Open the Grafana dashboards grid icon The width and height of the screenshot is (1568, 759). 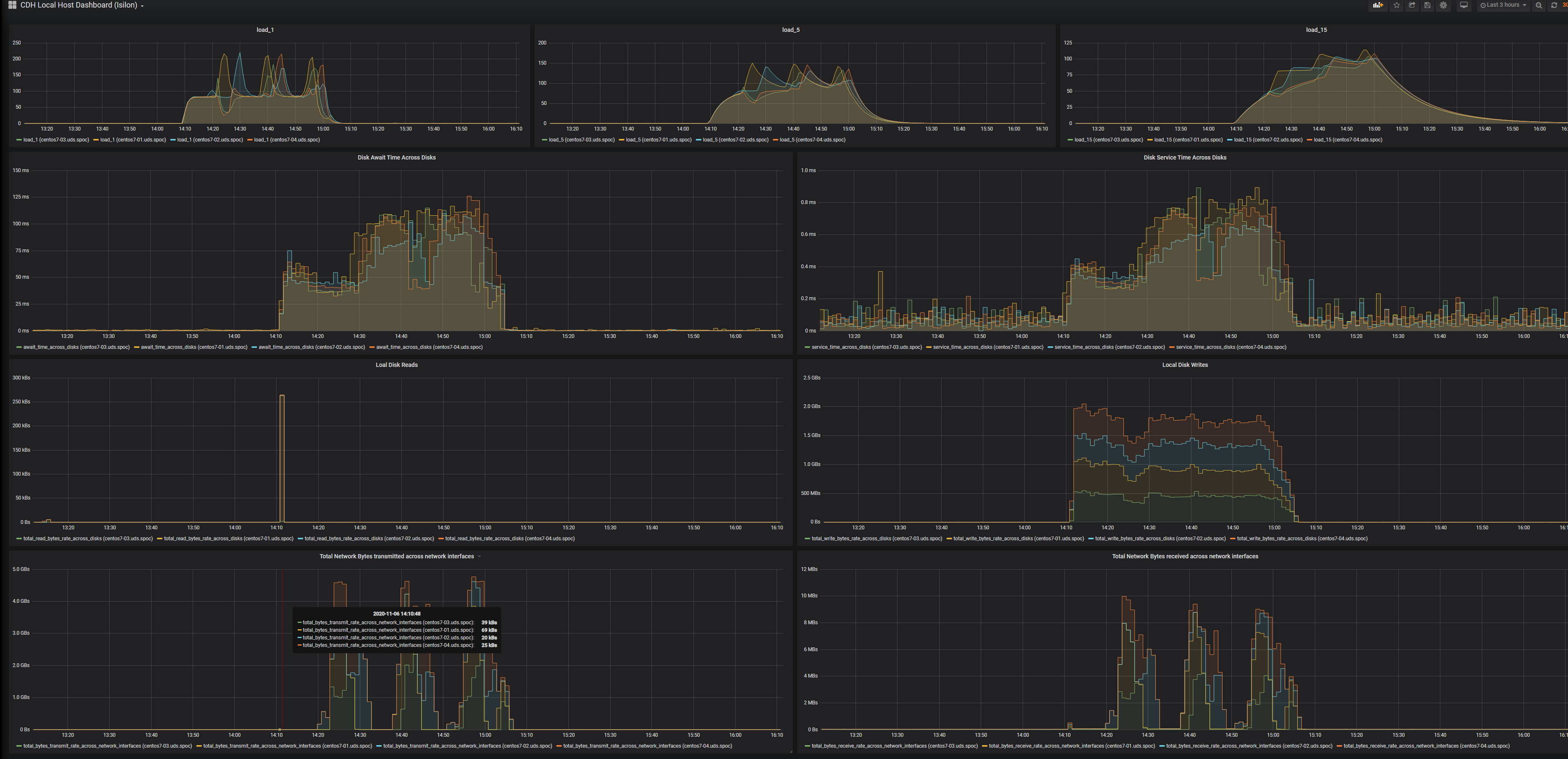(12, 5)
